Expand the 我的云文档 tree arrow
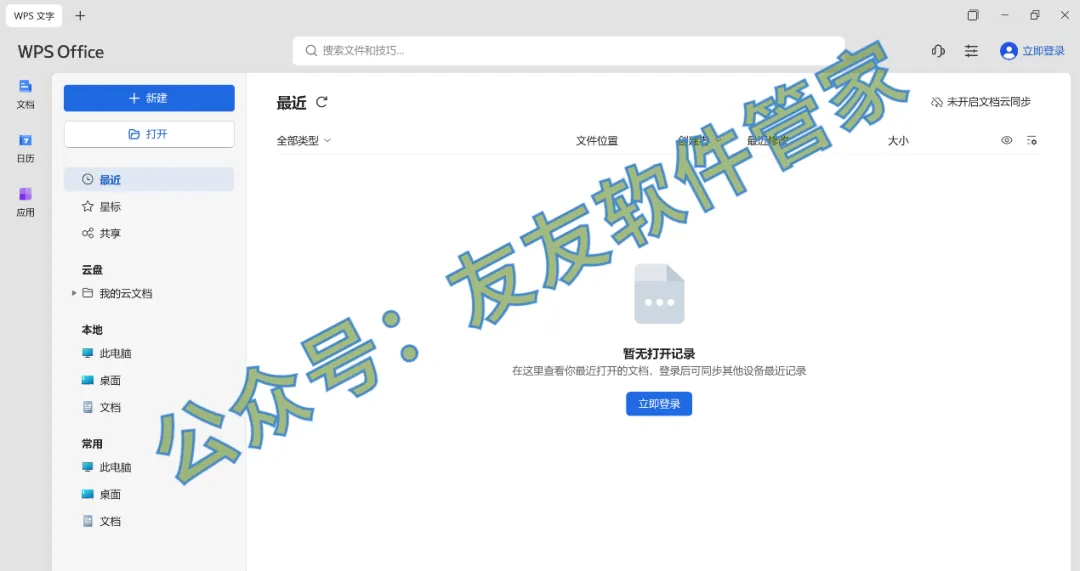This screenshot has width=1080, height=571. tap(74, 293)
